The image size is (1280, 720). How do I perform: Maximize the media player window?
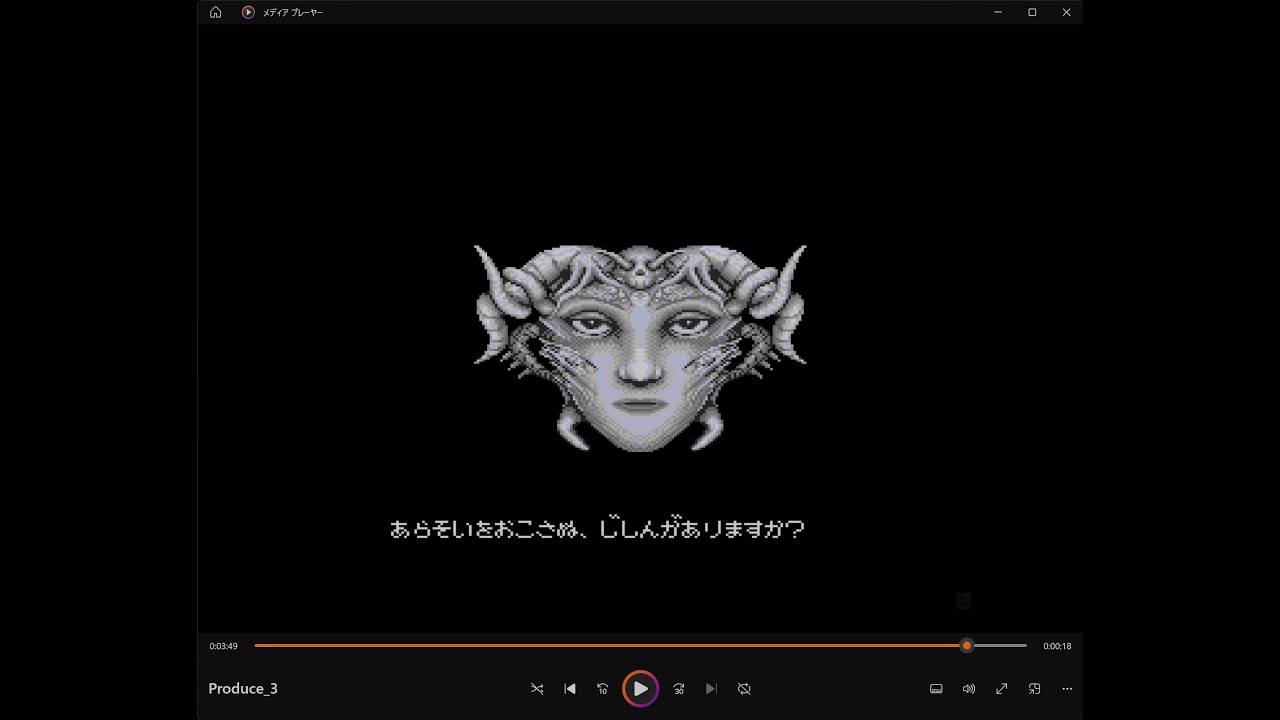1032,12
